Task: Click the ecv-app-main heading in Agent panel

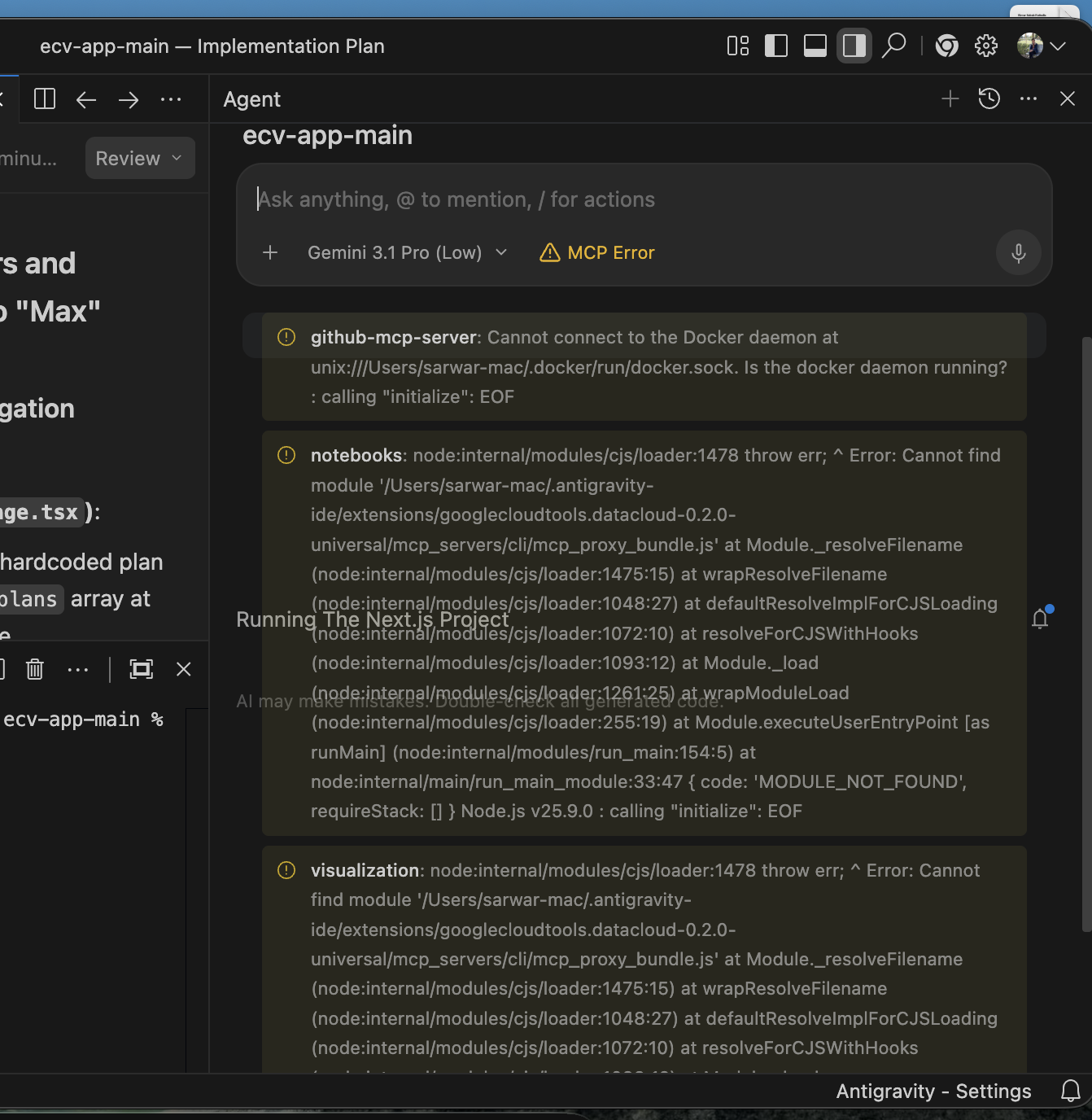Action: pos(327,135)
